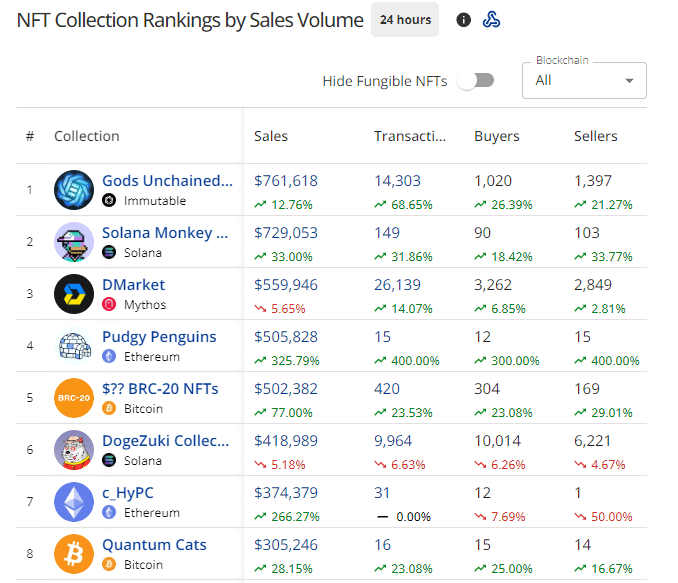Open the c_HyPC collection link
Image resolution: width=678 pixels, height=583 pixels.
click(x=128, y=493)
